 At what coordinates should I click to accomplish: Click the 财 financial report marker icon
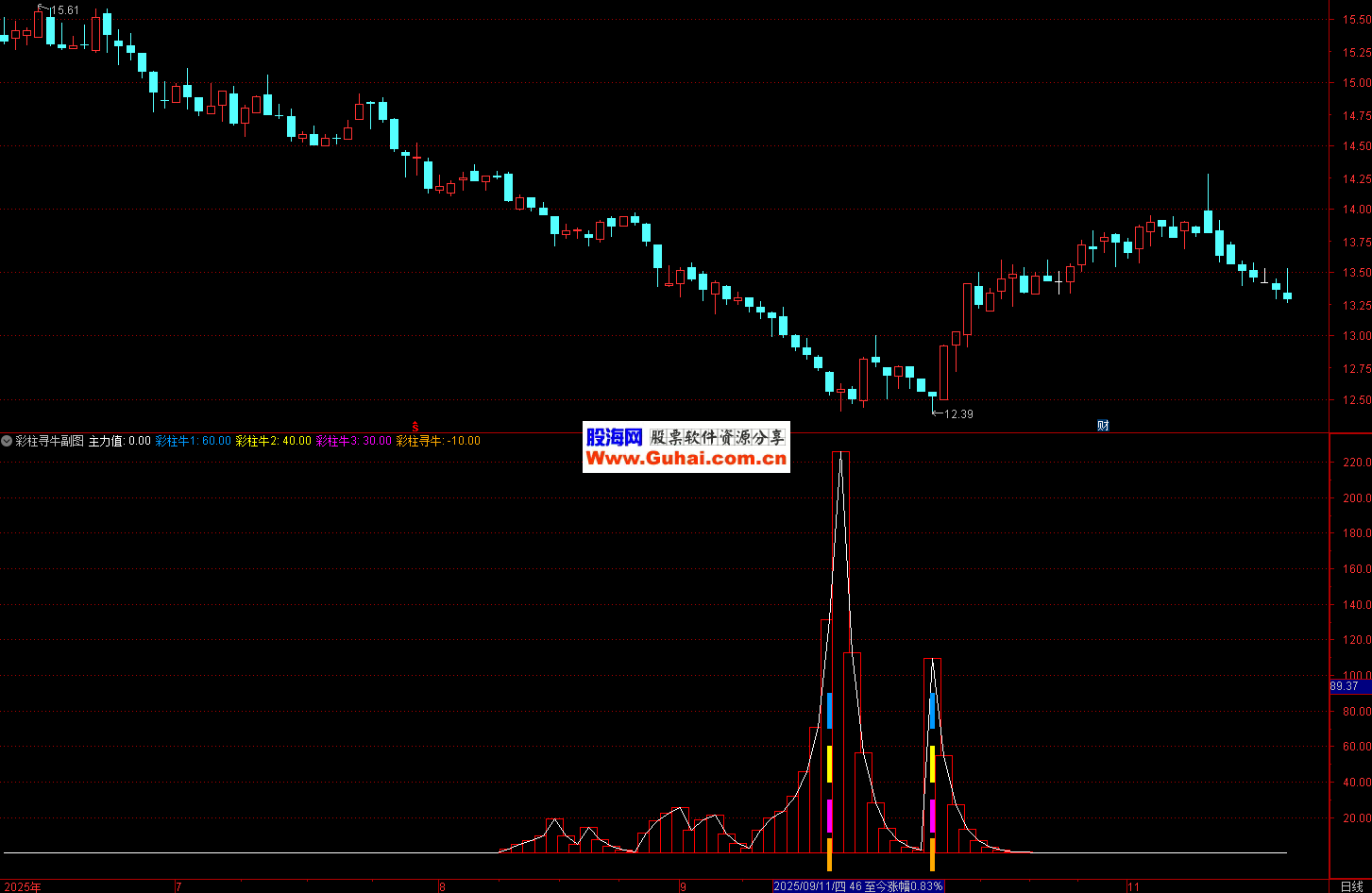coord(1103,426)
